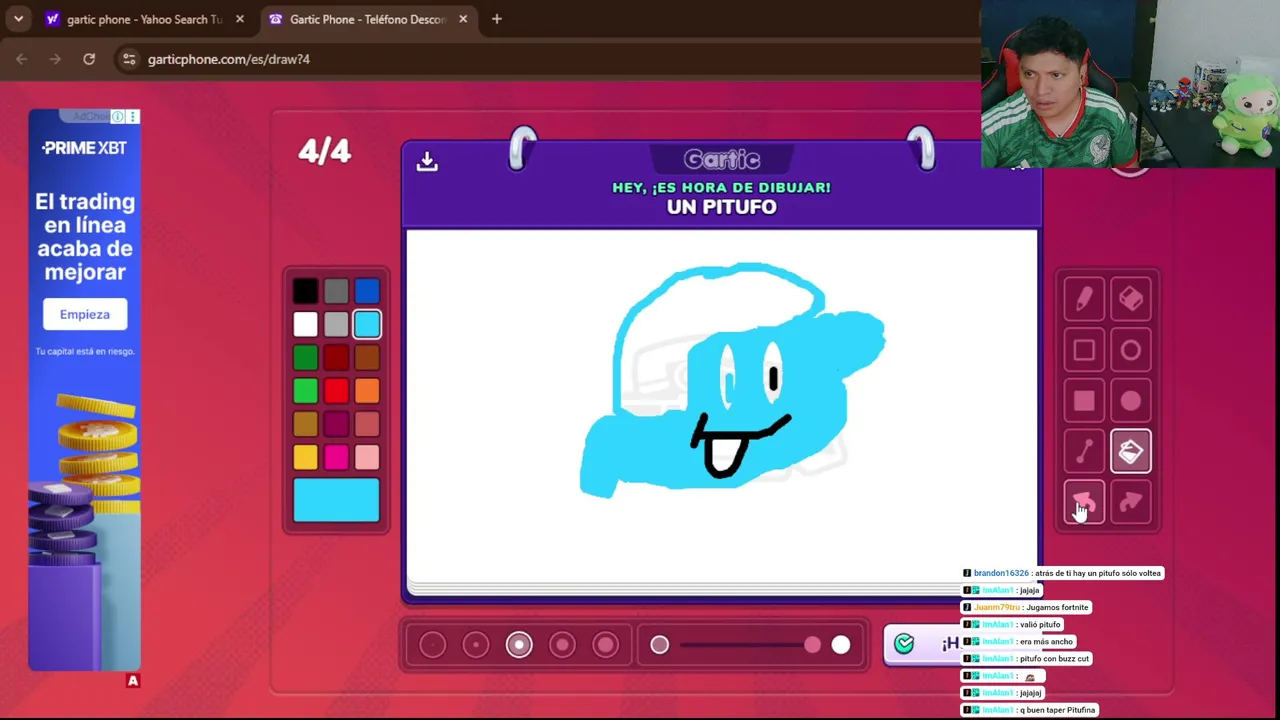The height and width of the screenshot is (720, 1280).
Task: Choose the empty rectangle shape tool
Action: pos(1084,350)
